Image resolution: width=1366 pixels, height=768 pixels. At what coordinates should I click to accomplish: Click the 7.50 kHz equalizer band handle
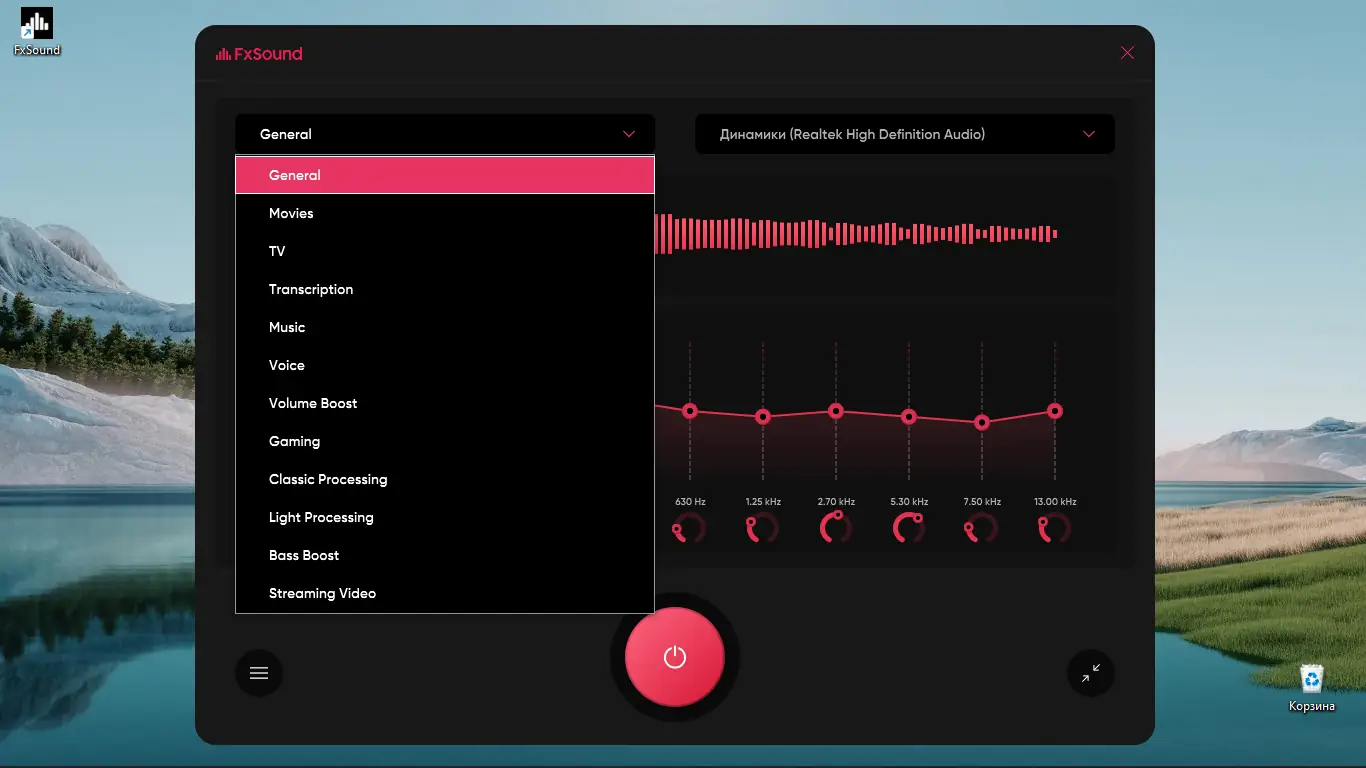coord(982,423)
